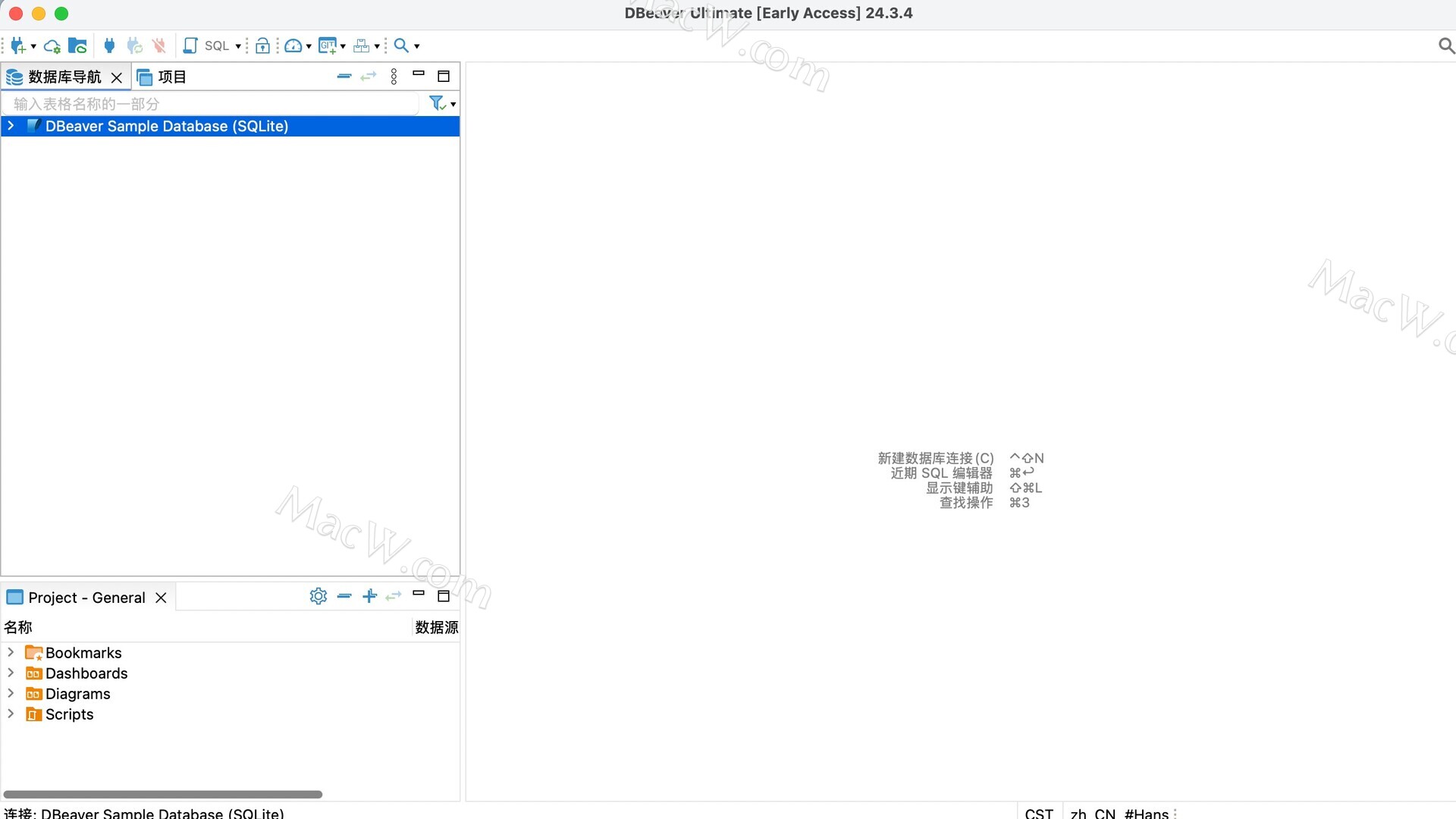Collapse all in Project panel

(x=344, y=596)
